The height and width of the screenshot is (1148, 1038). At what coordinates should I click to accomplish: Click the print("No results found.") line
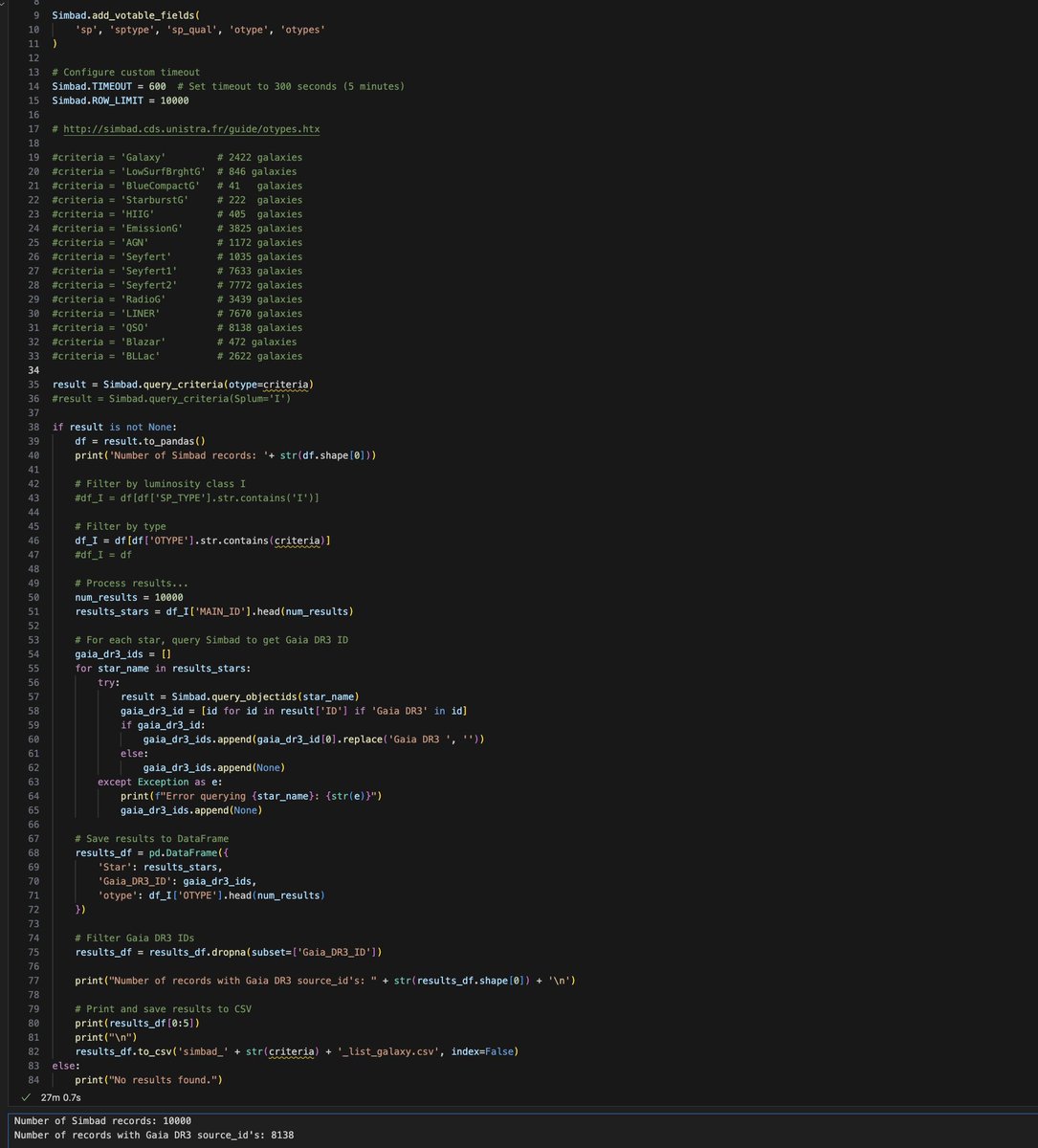tap(148, 1080)
